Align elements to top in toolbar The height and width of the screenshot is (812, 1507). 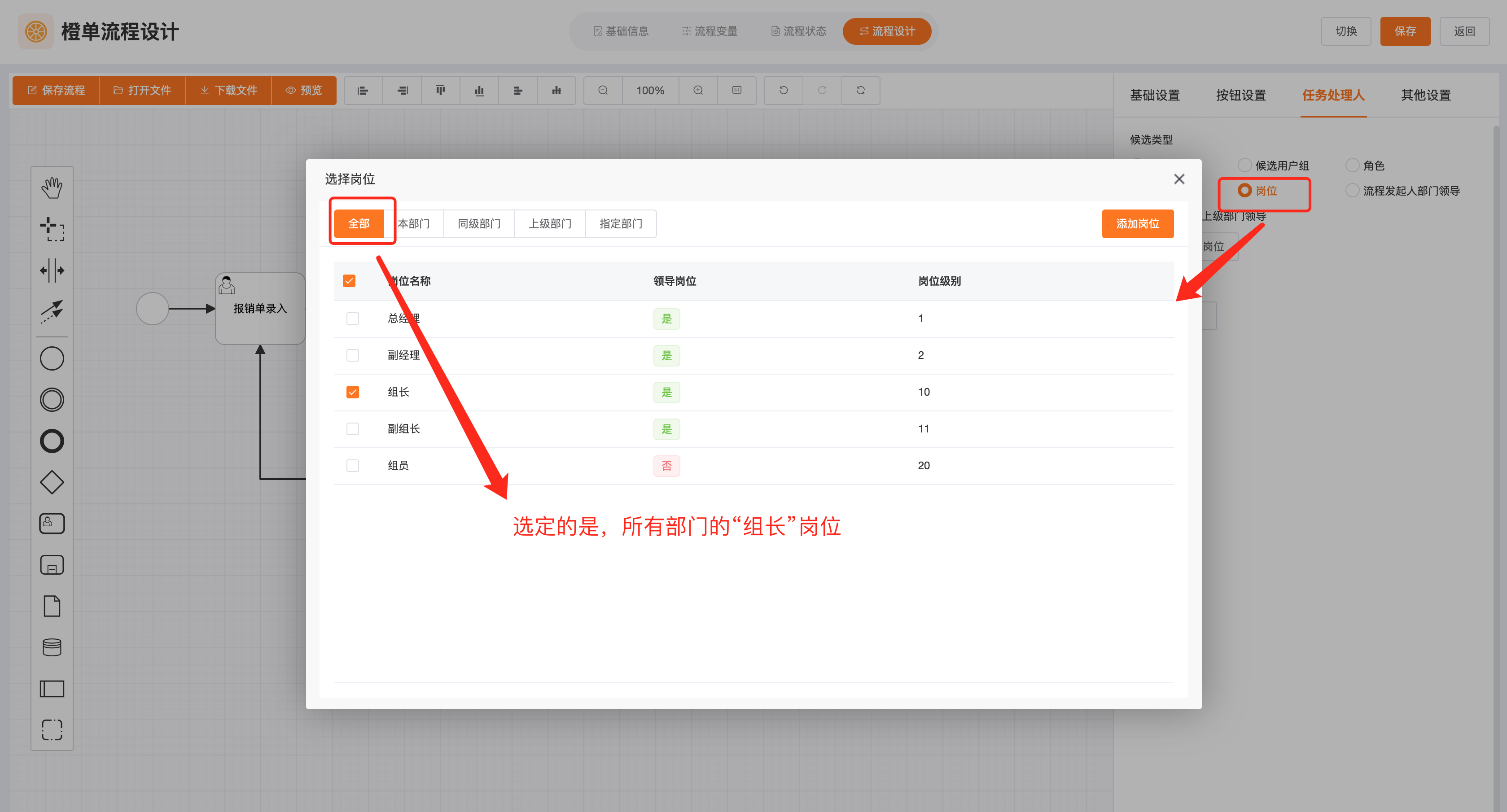point(441,90)
